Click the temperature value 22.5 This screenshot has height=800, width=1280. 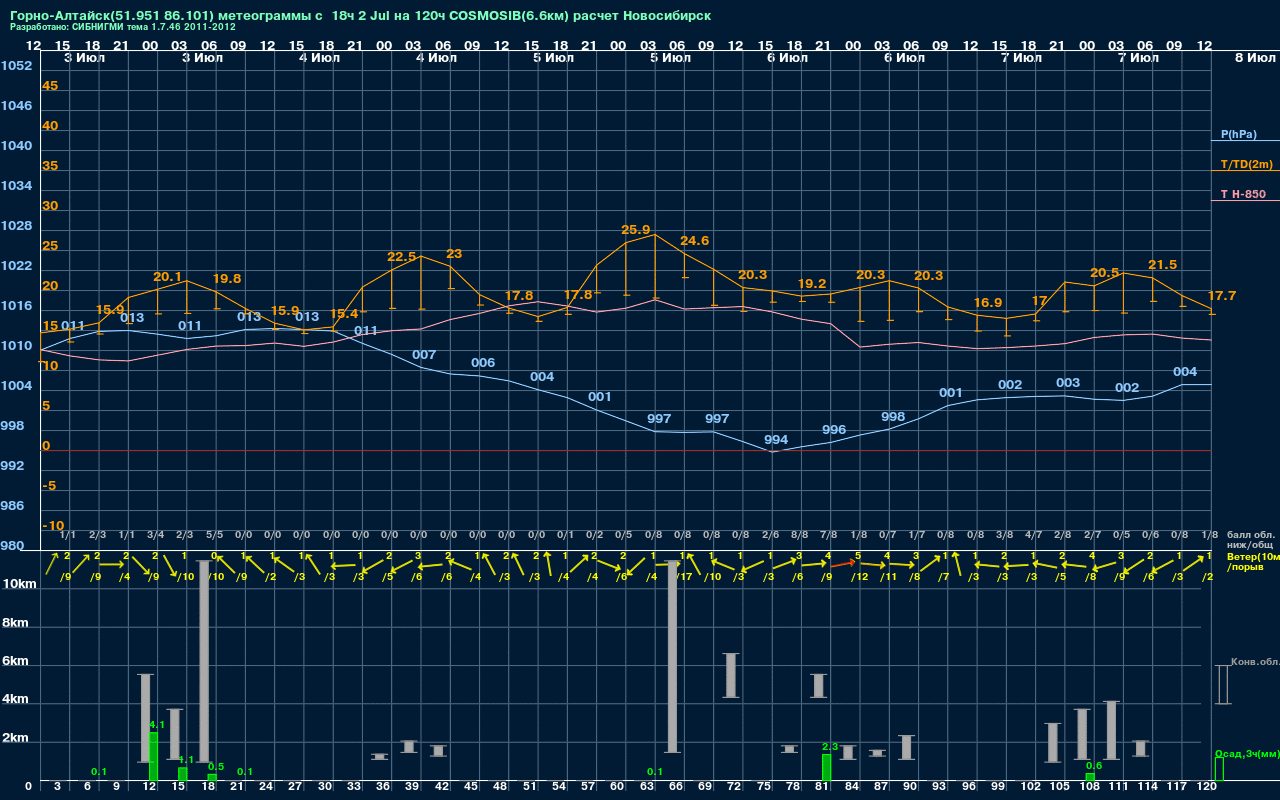pos(402,257)
